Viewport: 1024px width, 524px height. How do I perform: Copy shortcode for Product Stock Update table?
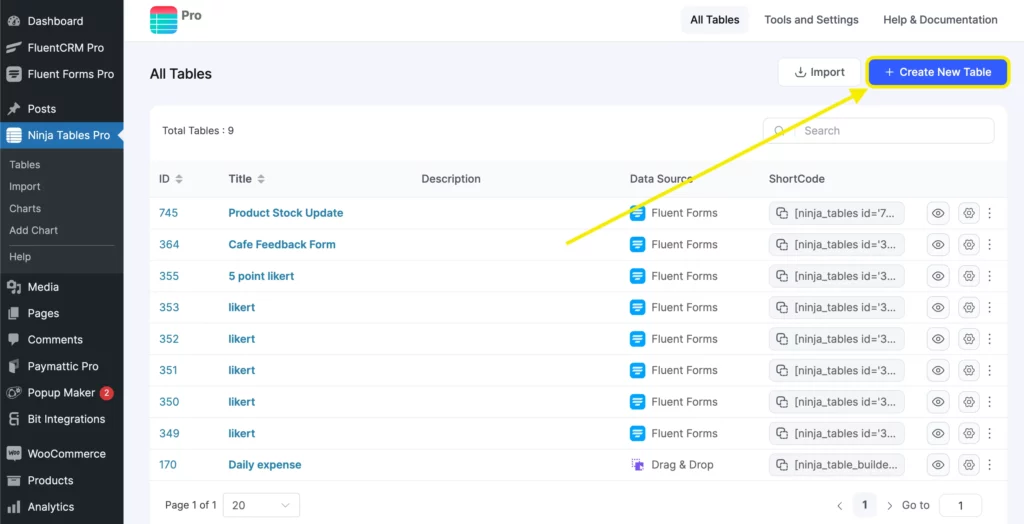pyautogui.click(x=781, y=213)
